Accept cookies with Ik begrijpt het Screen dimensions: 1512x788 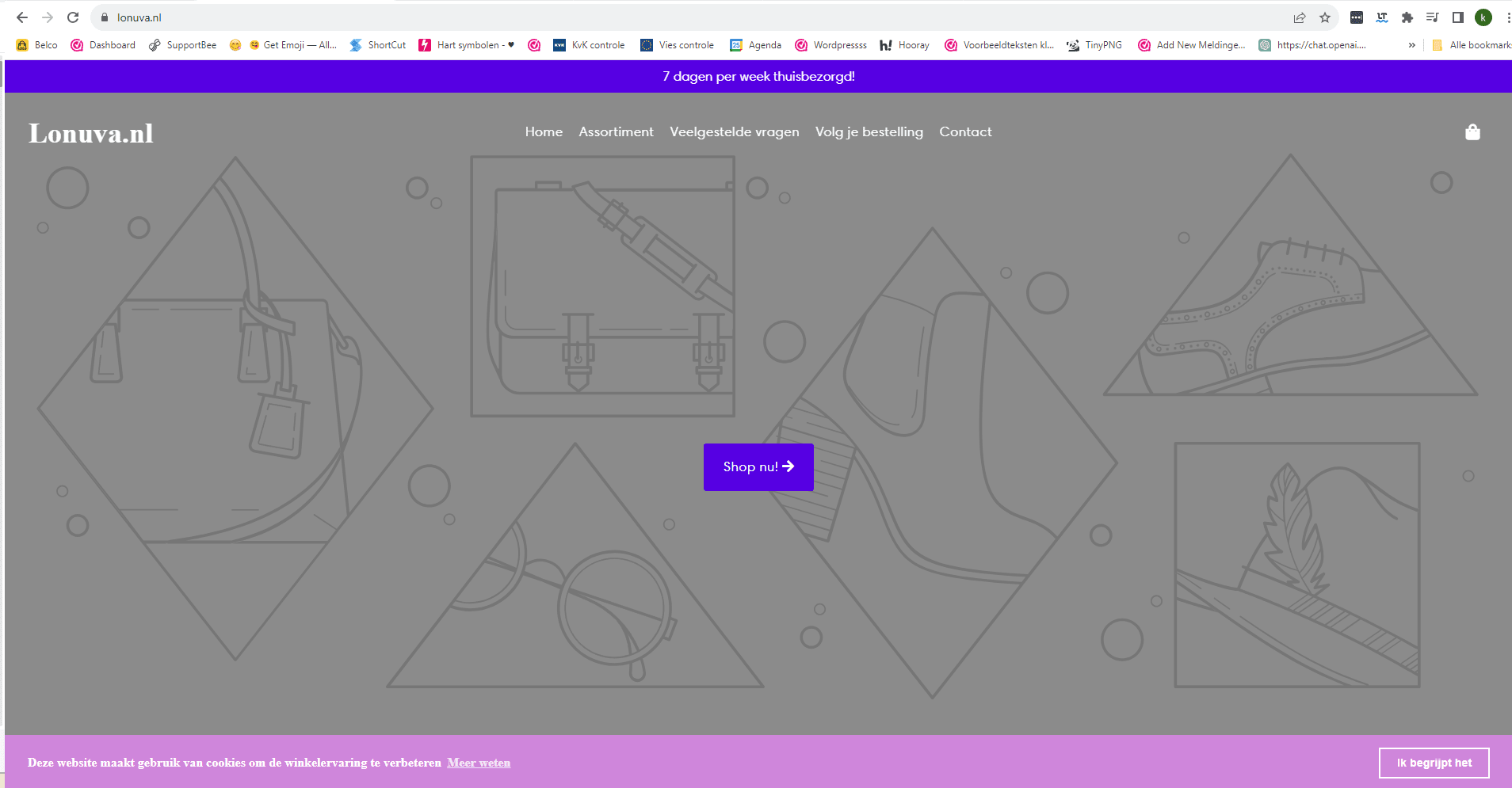pos(1434,763)
